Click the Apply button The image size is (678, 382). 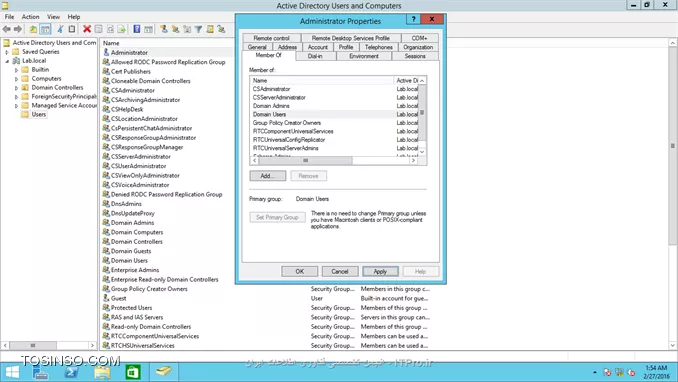coord(380,271)
